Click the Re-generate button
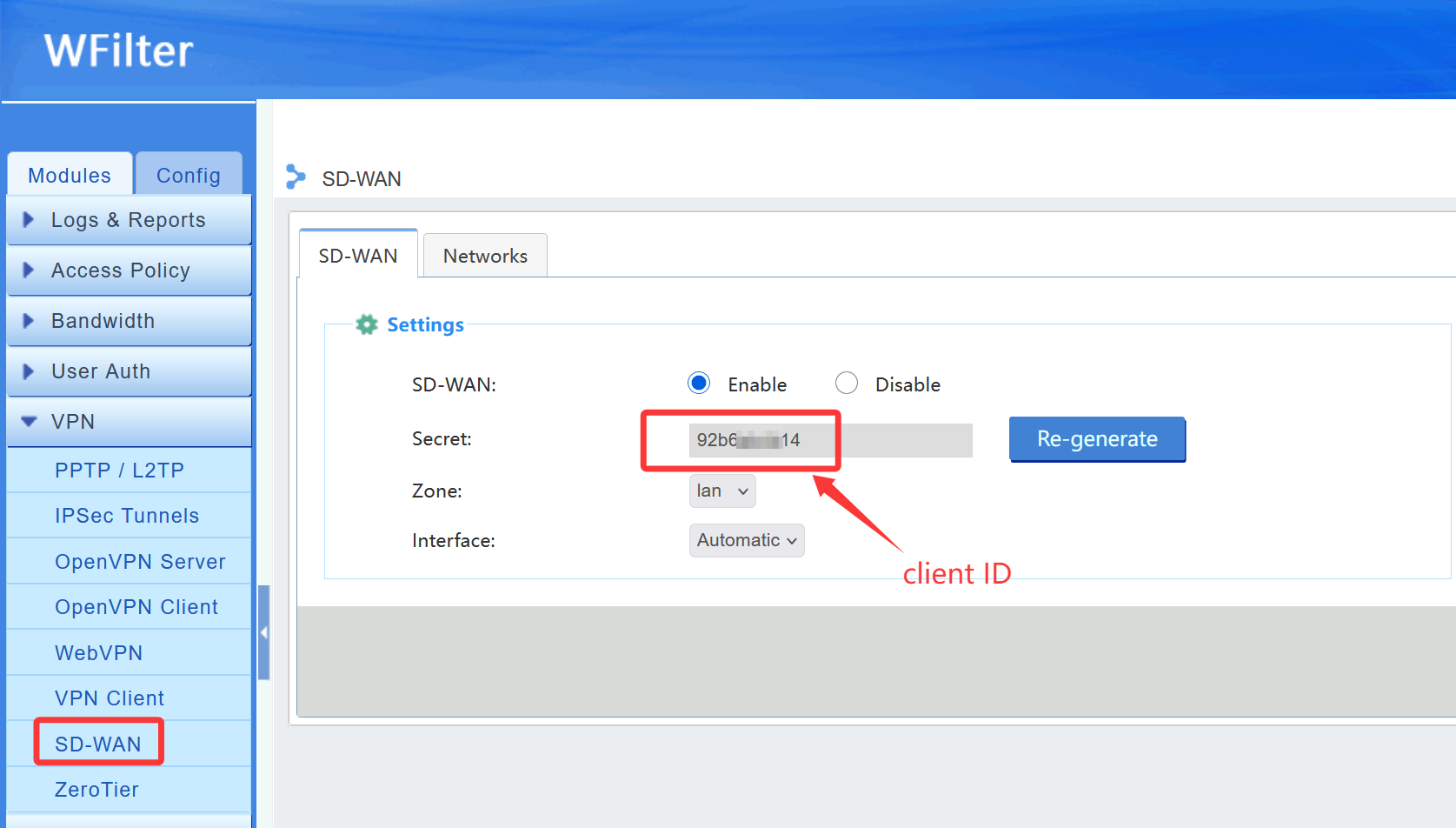The image size is (1456, 828). 1097,439
